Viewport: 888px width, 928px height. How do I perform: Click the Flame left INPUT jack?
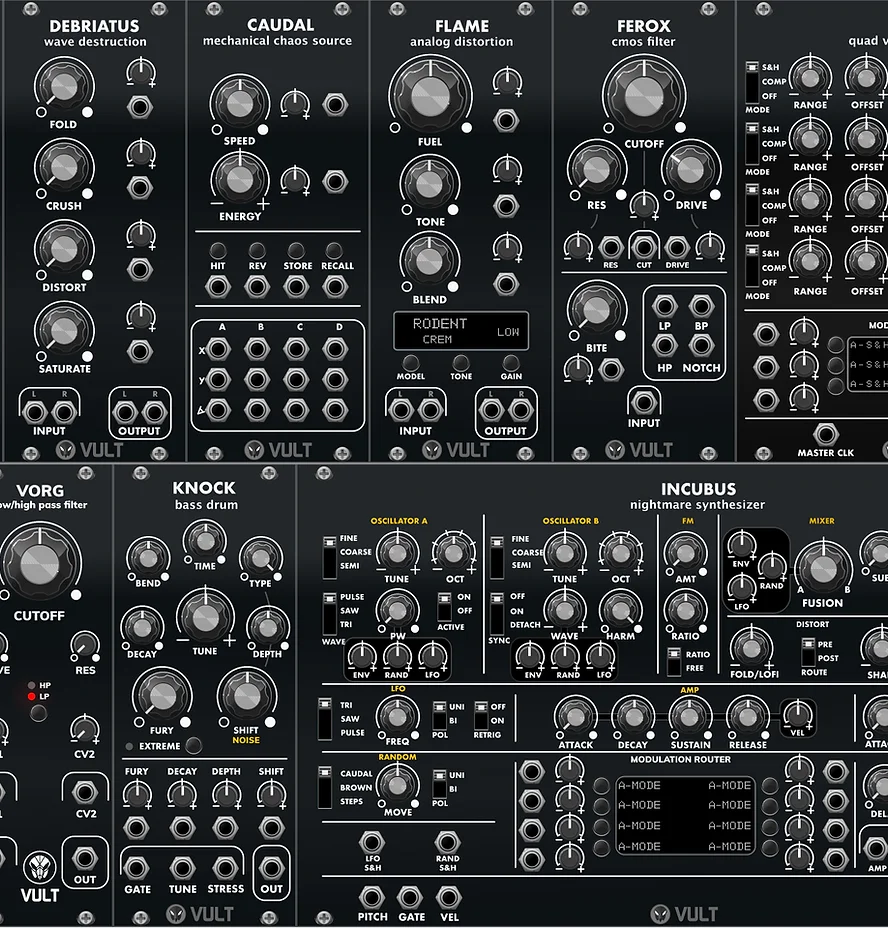(401, 409)
